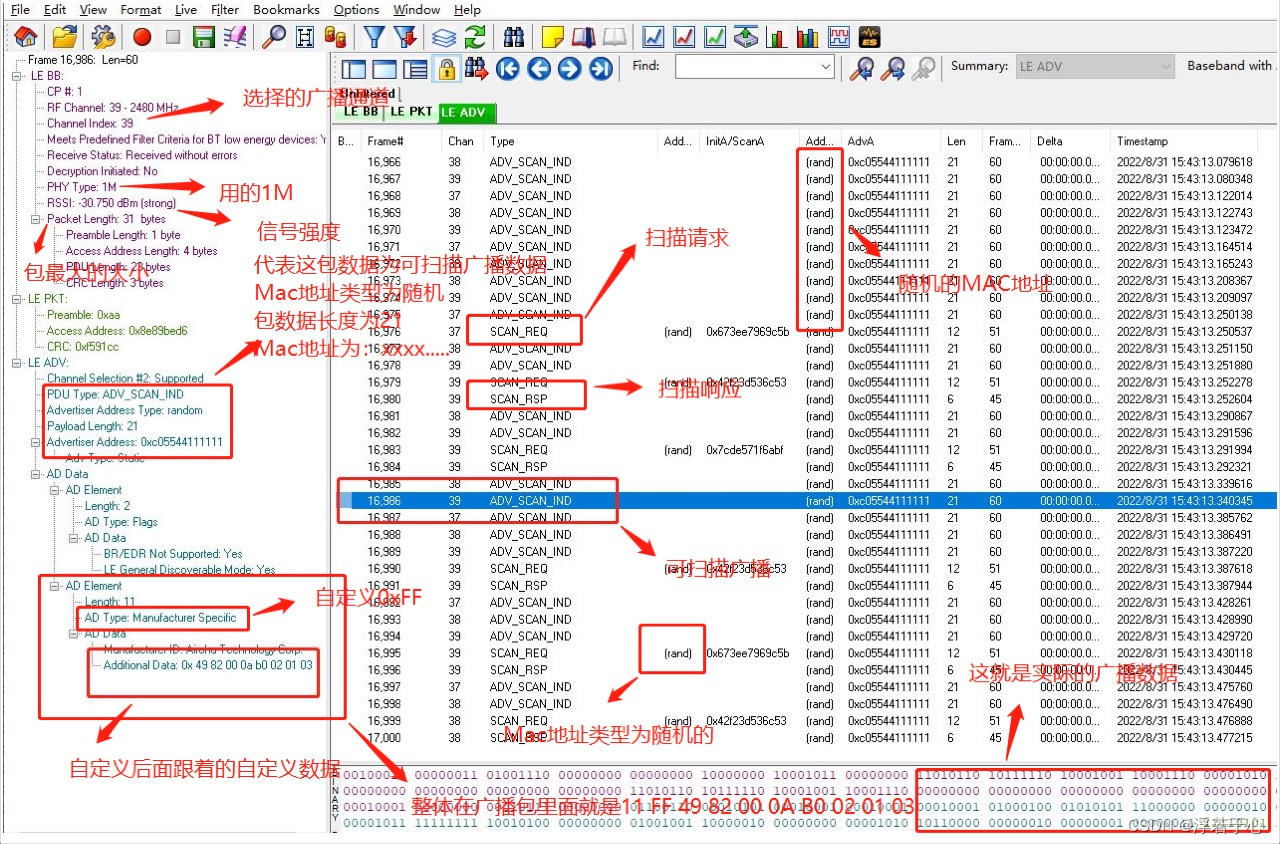Click the yellow sticky note icon
The height and width of the screenshot is (844, 1280).
coord(553,37)
